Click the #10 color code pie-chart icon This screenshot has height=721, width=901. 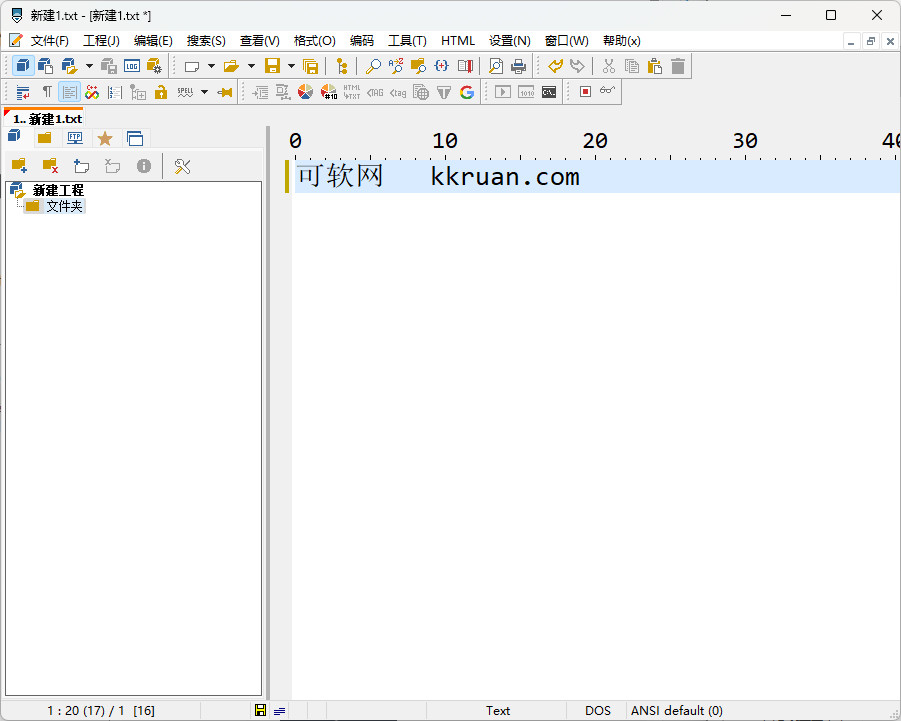[x=329, y=92]
